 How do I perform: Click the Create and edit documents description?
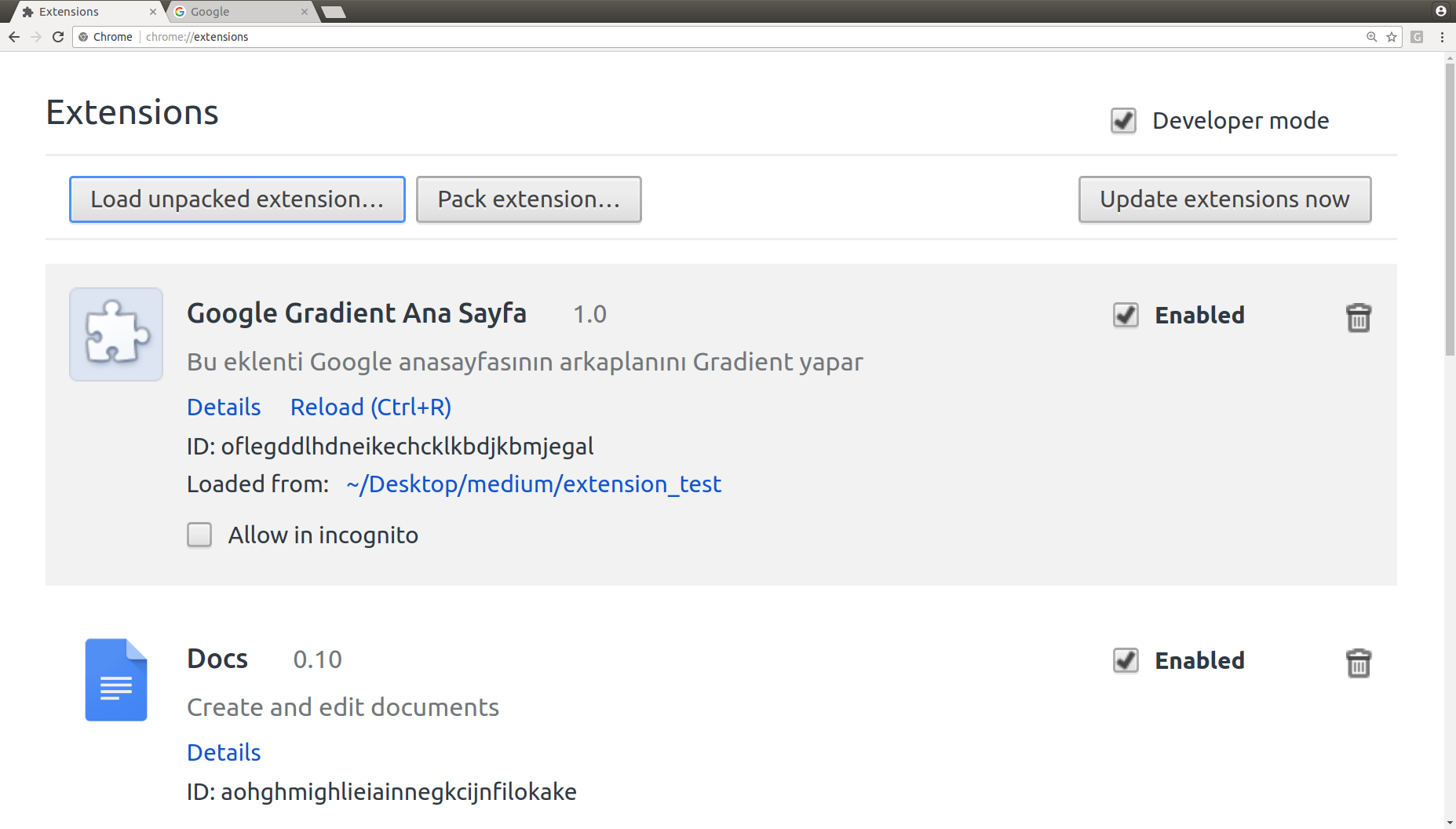(343, 707)
